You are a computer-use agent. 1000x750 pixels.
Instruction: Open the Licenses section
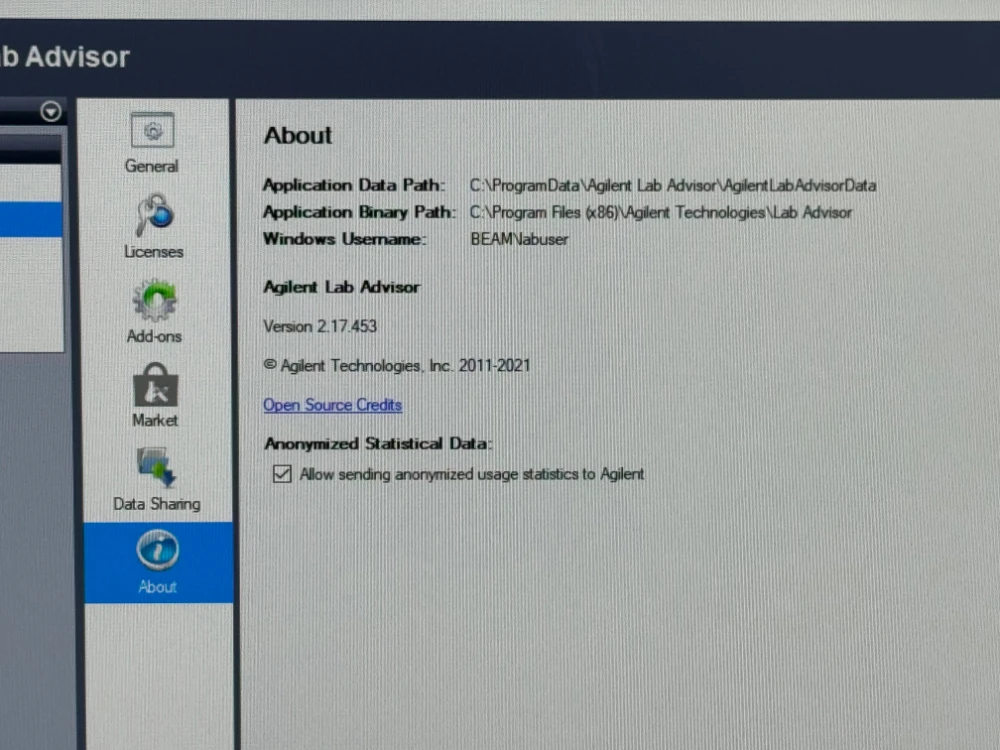coord(154,226)
